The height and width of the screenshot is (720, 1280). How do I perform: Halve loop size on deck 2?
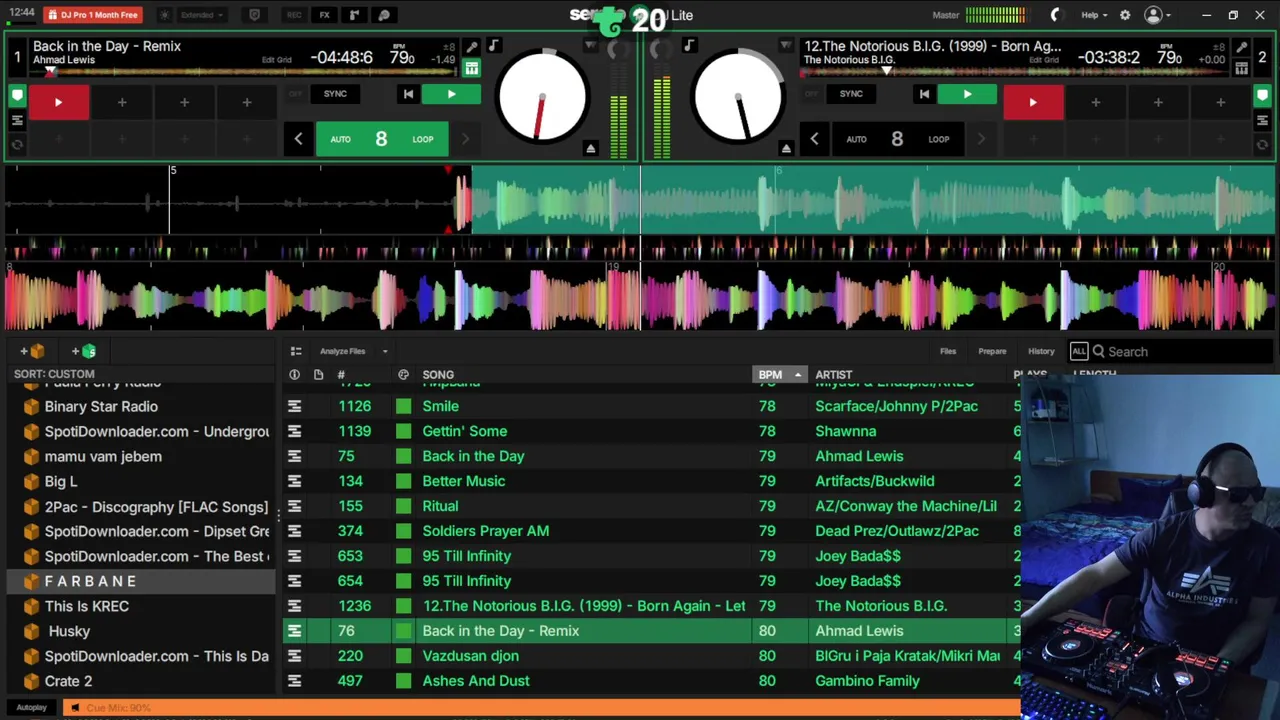click(814, 139)
